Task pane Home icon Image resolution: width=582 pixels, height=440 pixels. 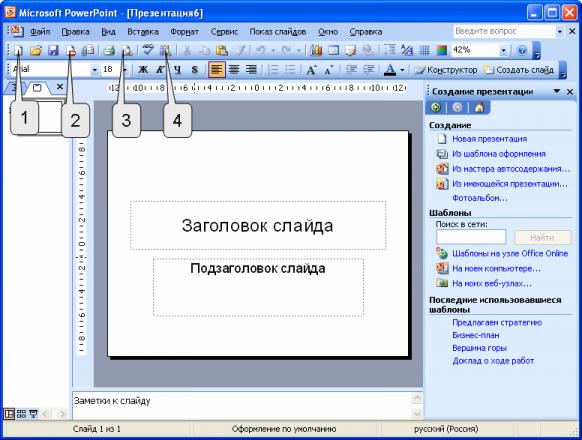479,108
